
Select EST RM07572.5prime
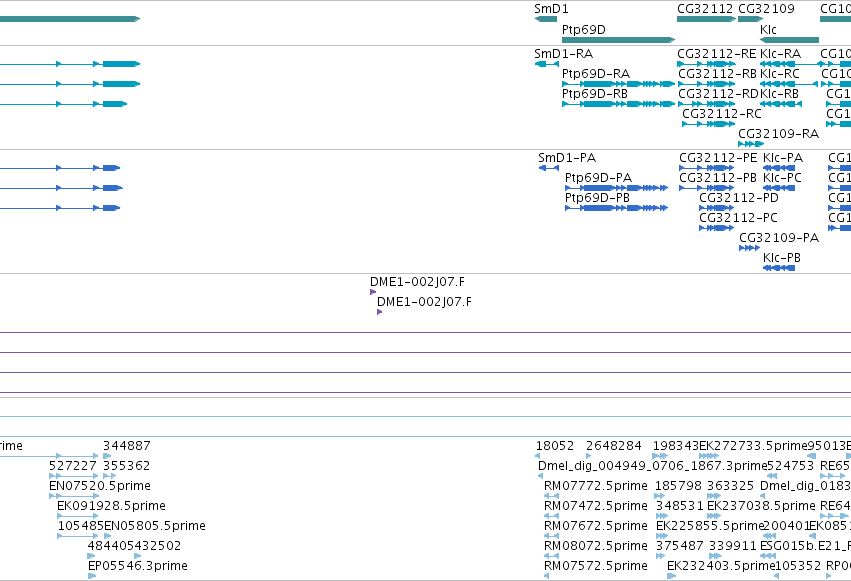pyautogui.click(x=546, y=576)
